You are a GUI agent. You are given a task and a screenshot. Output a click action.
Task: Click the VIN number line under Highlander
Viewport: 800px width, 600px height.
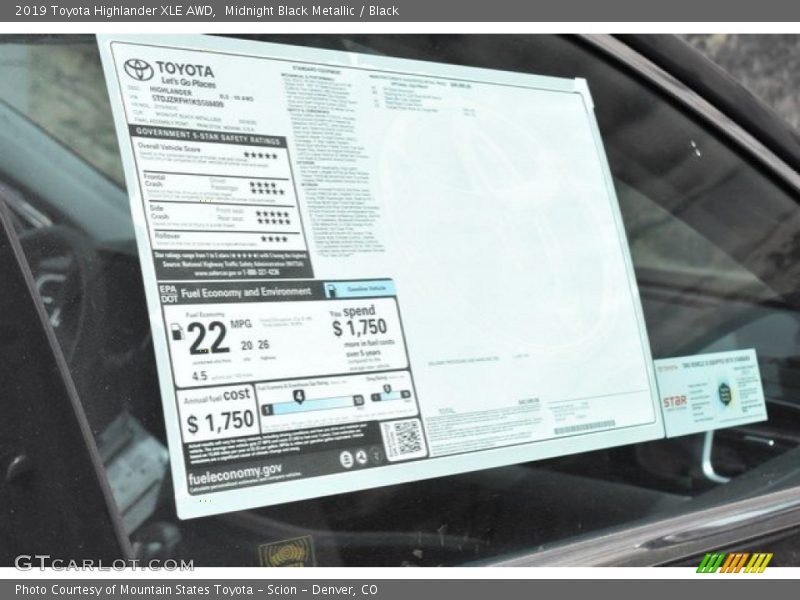click(x=187, y=101)
